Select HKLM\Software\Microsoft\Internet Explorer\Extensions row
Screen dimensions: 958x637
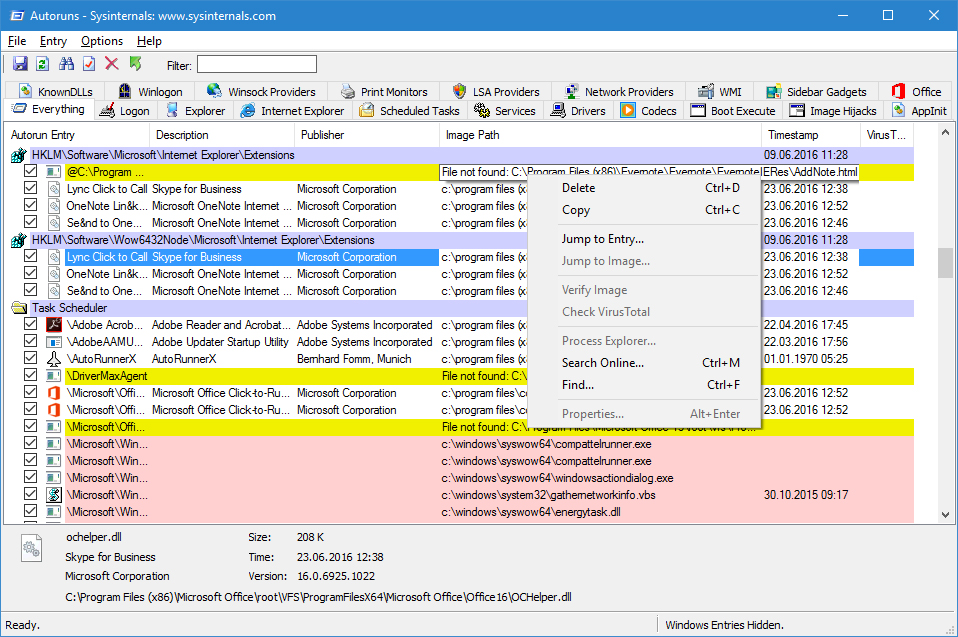[x=462, y=155]
